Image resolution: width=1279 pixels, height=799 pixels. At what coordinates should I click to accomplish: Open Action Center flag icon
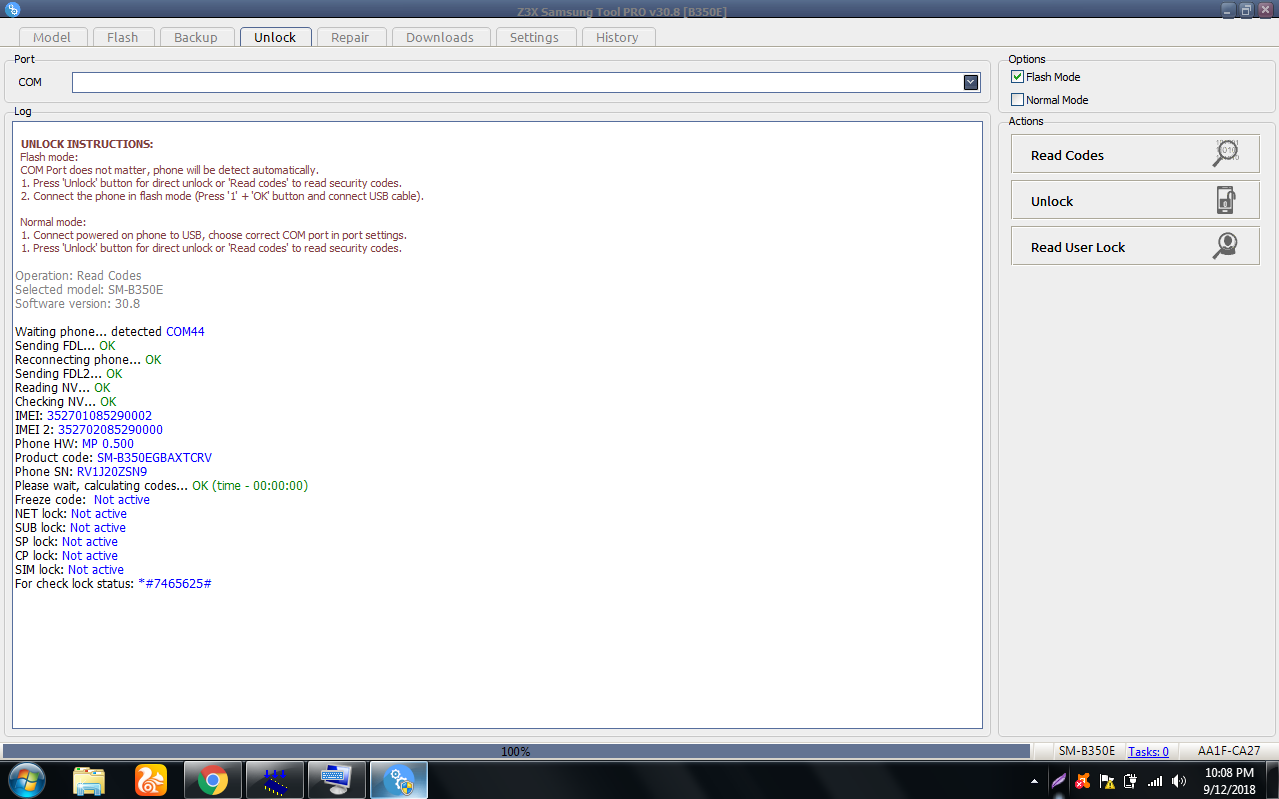tap(1107, 781)
